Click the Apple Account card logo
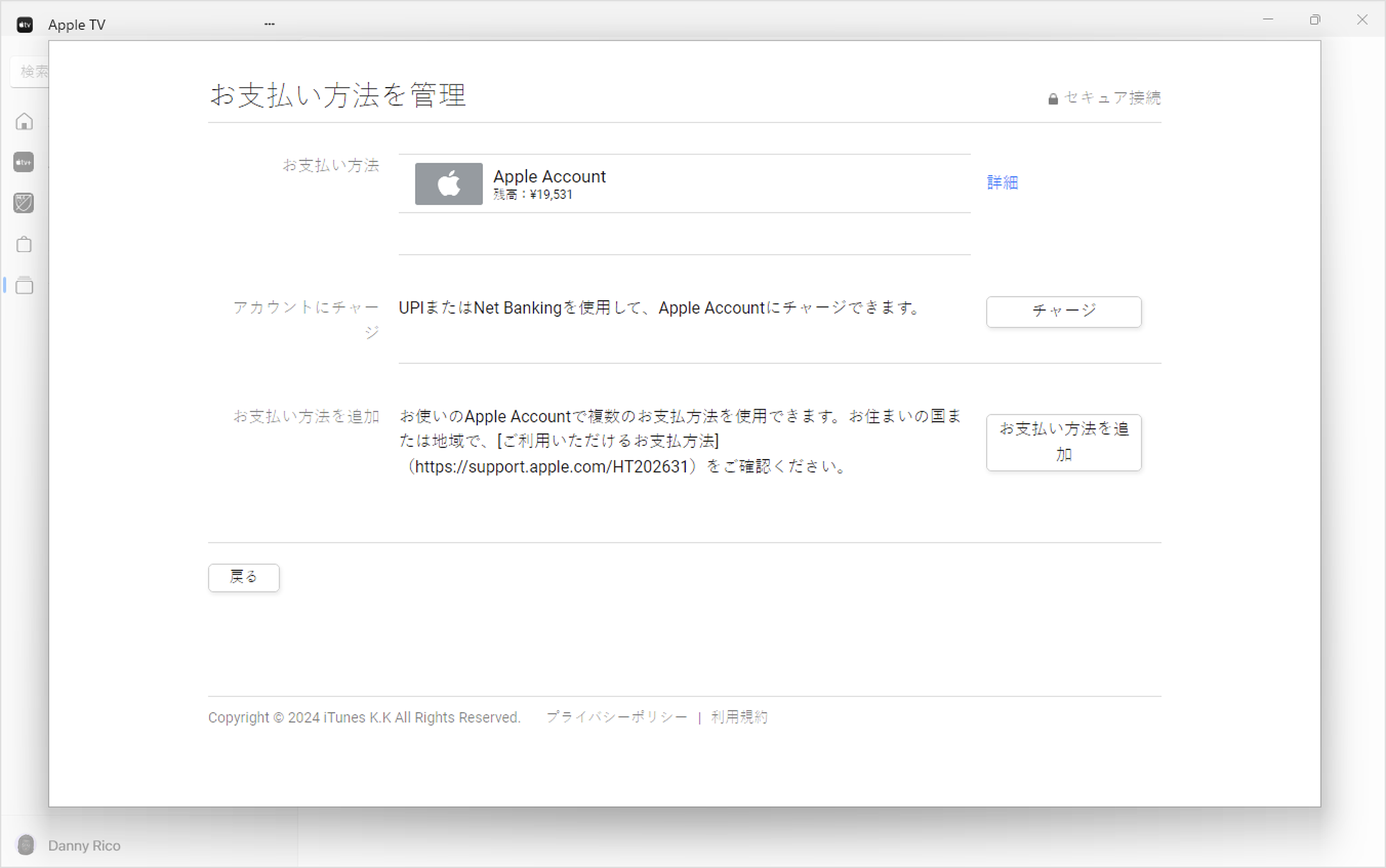This screenshot has height=868, width=1386. (448, 184)
